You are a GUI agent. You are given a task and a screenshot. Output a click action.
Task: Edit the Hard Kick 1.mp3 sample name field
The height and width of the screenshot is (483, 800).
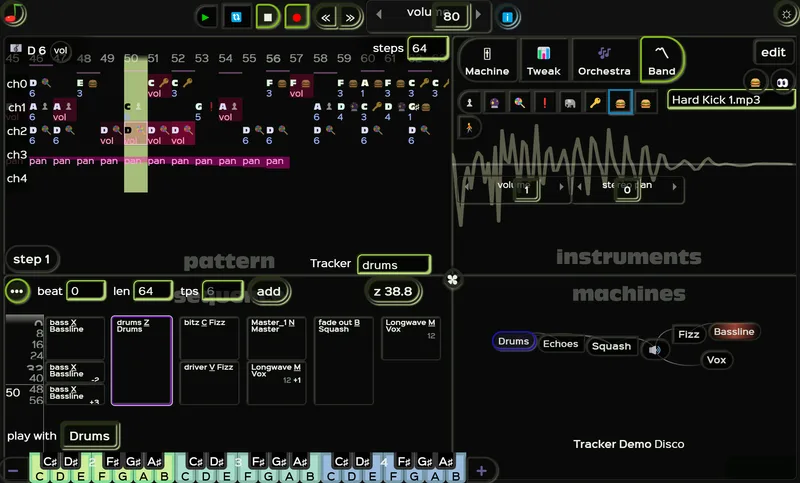[x=731, y=99]
